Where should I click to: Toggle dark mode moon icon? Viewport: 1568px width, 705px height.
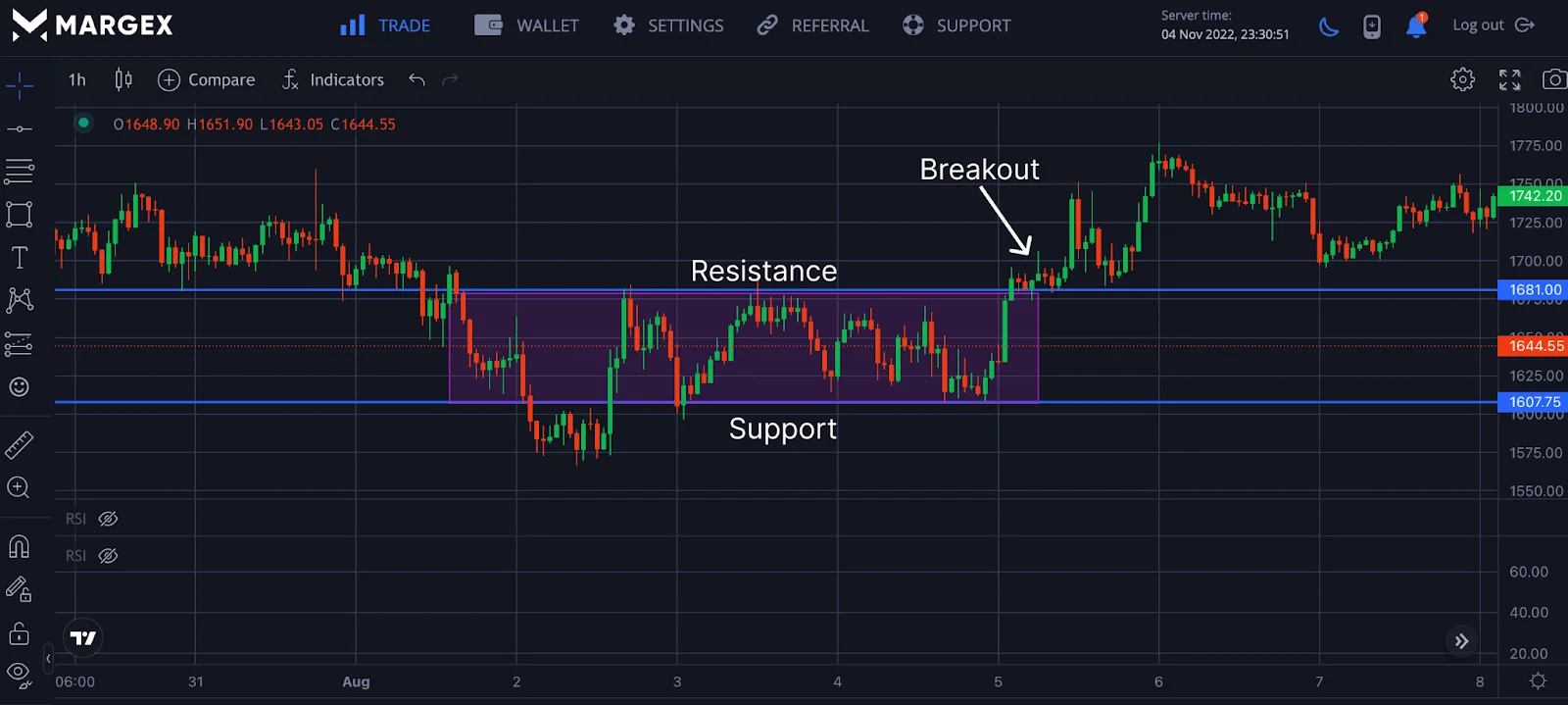[1329, 26]
